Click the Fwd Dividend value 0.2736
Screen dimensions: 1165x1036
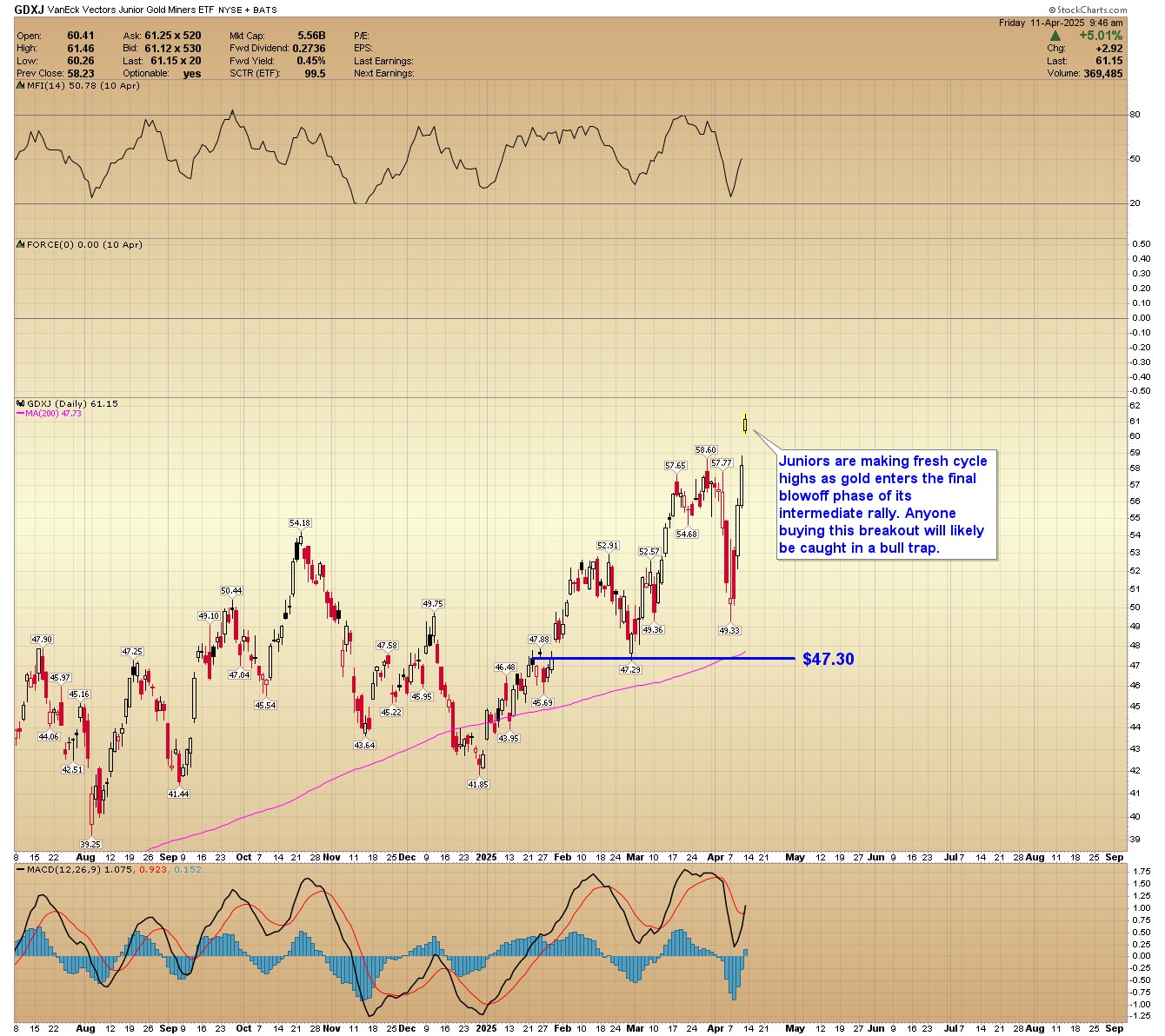(x=309, y=49)
